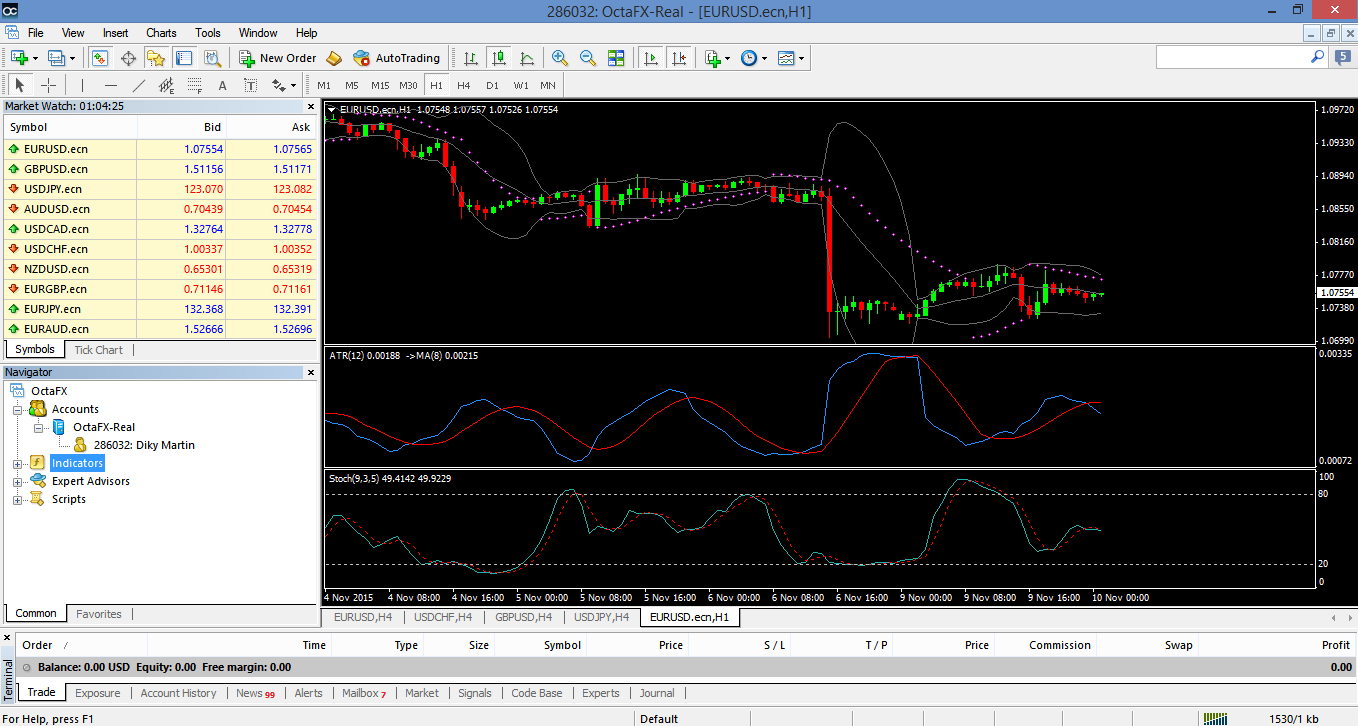
Task: Open the Charts menu
Action: tap(160, 32)
